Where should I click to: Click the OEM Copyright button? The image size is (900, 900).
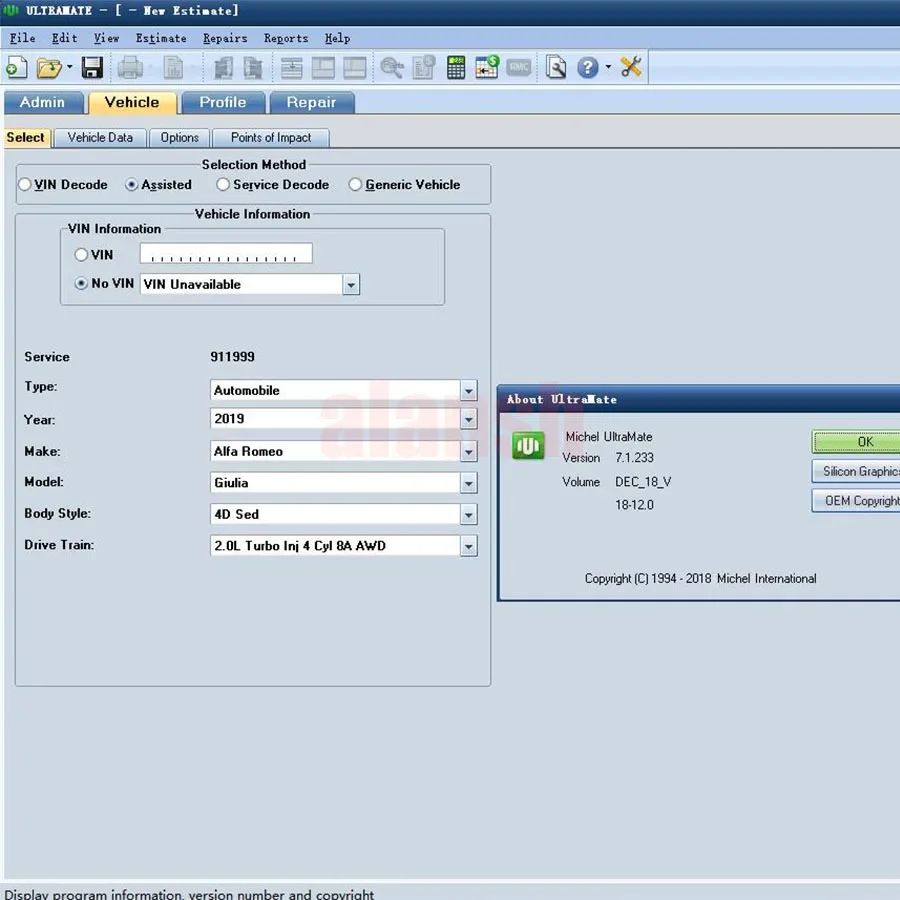856,501
